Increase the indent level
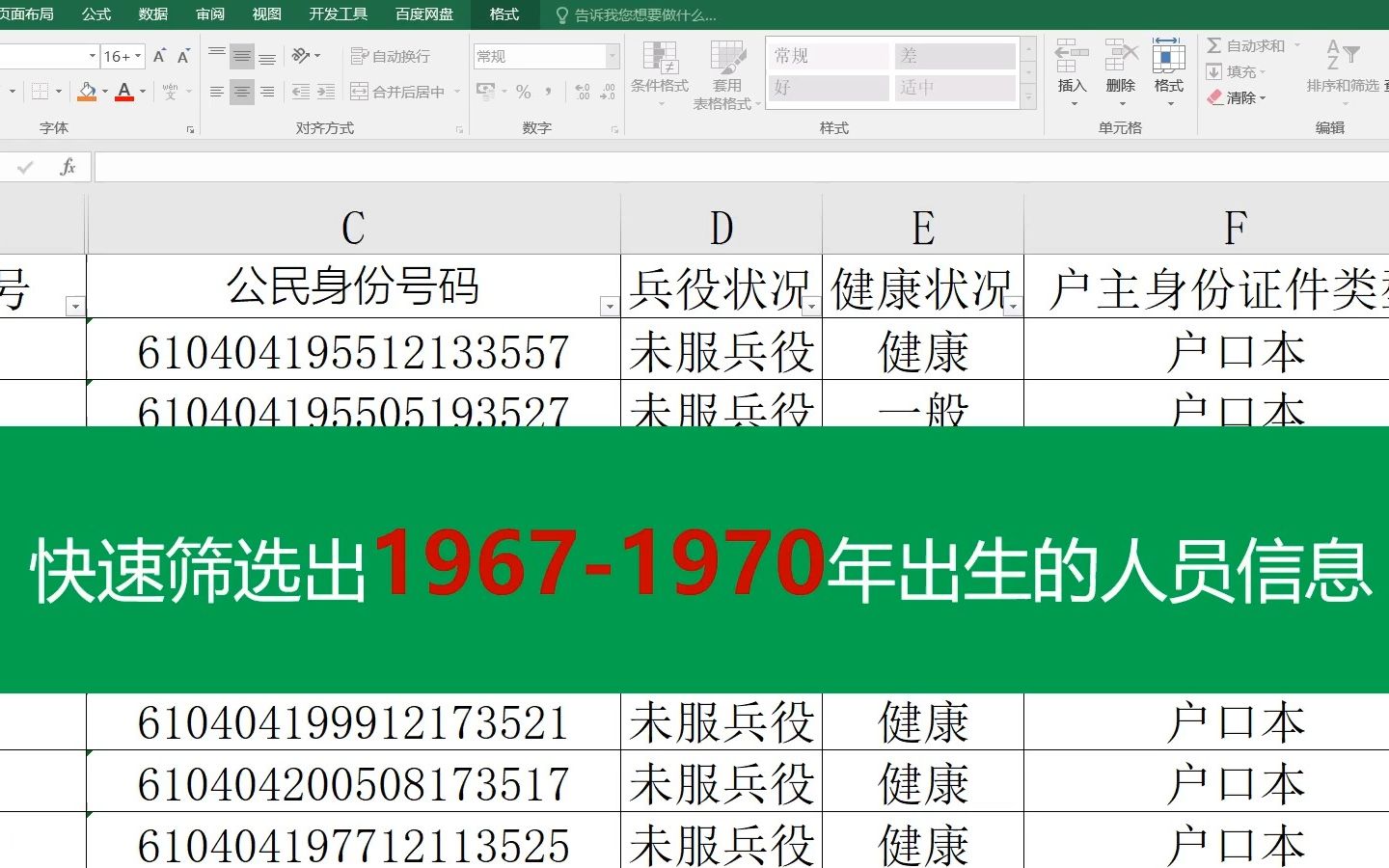 pyautogui.click(x=326, y=92)
